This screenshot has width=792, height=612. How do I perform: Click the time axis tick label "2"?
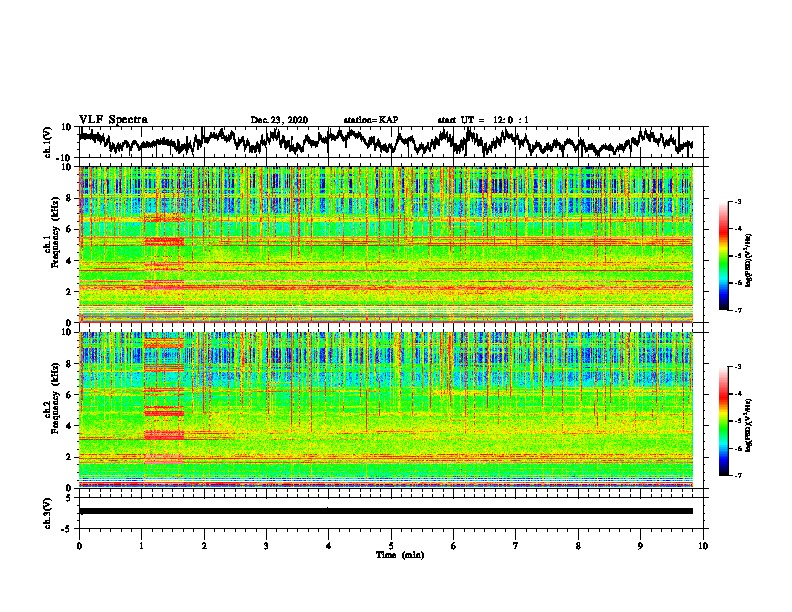click(x=204, y=546)
